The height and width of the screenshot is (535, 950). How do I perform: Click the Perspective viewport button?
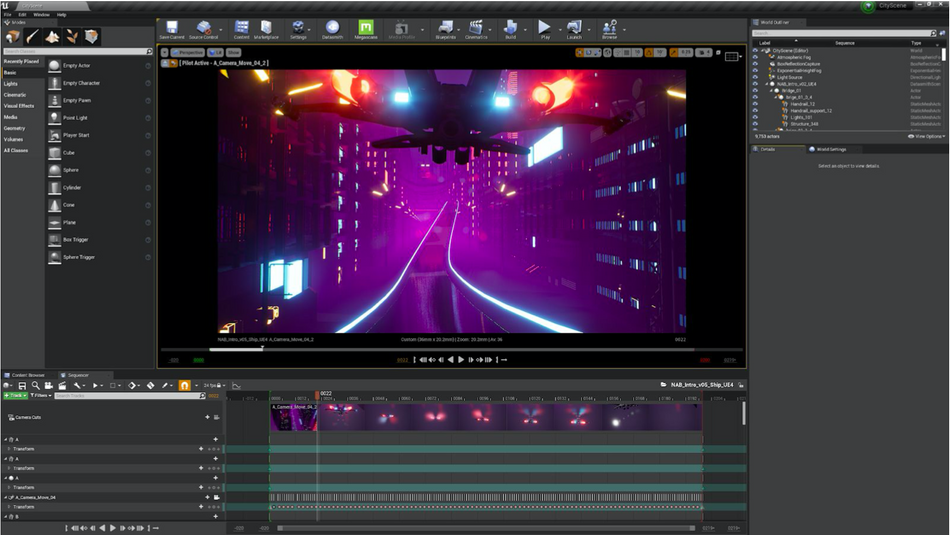(188, 53)
